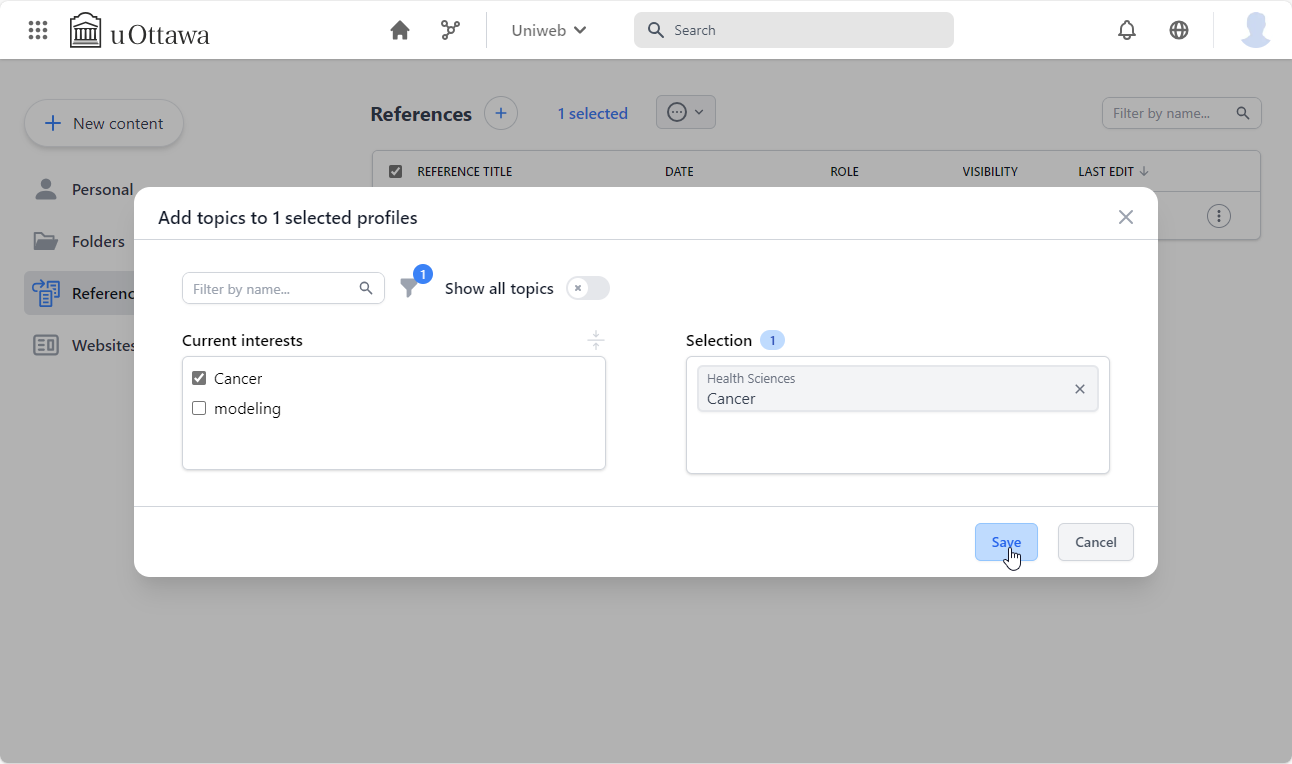Click the search magnifier in the dialog filter

[x=367, y=288]
